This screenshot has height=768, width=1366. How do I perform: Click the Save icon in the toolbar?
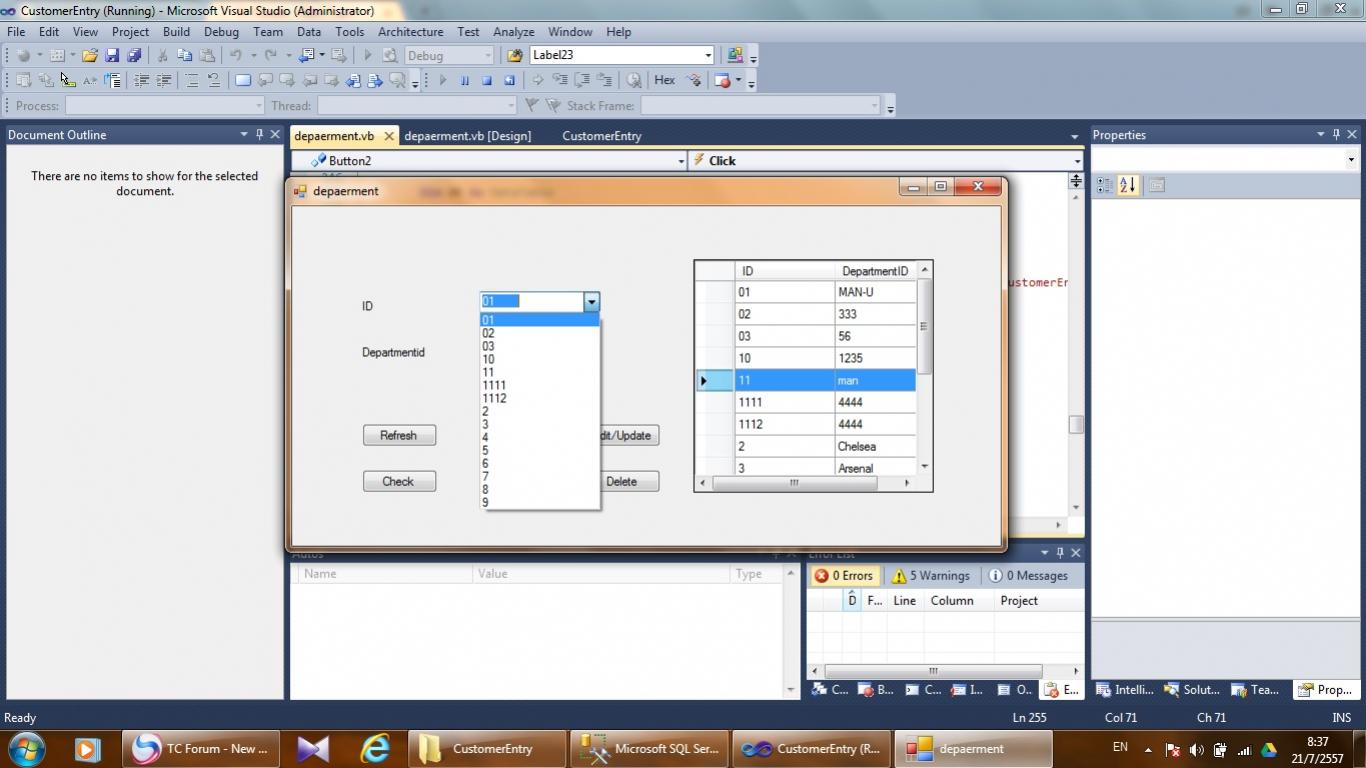(x=112, y=56)
